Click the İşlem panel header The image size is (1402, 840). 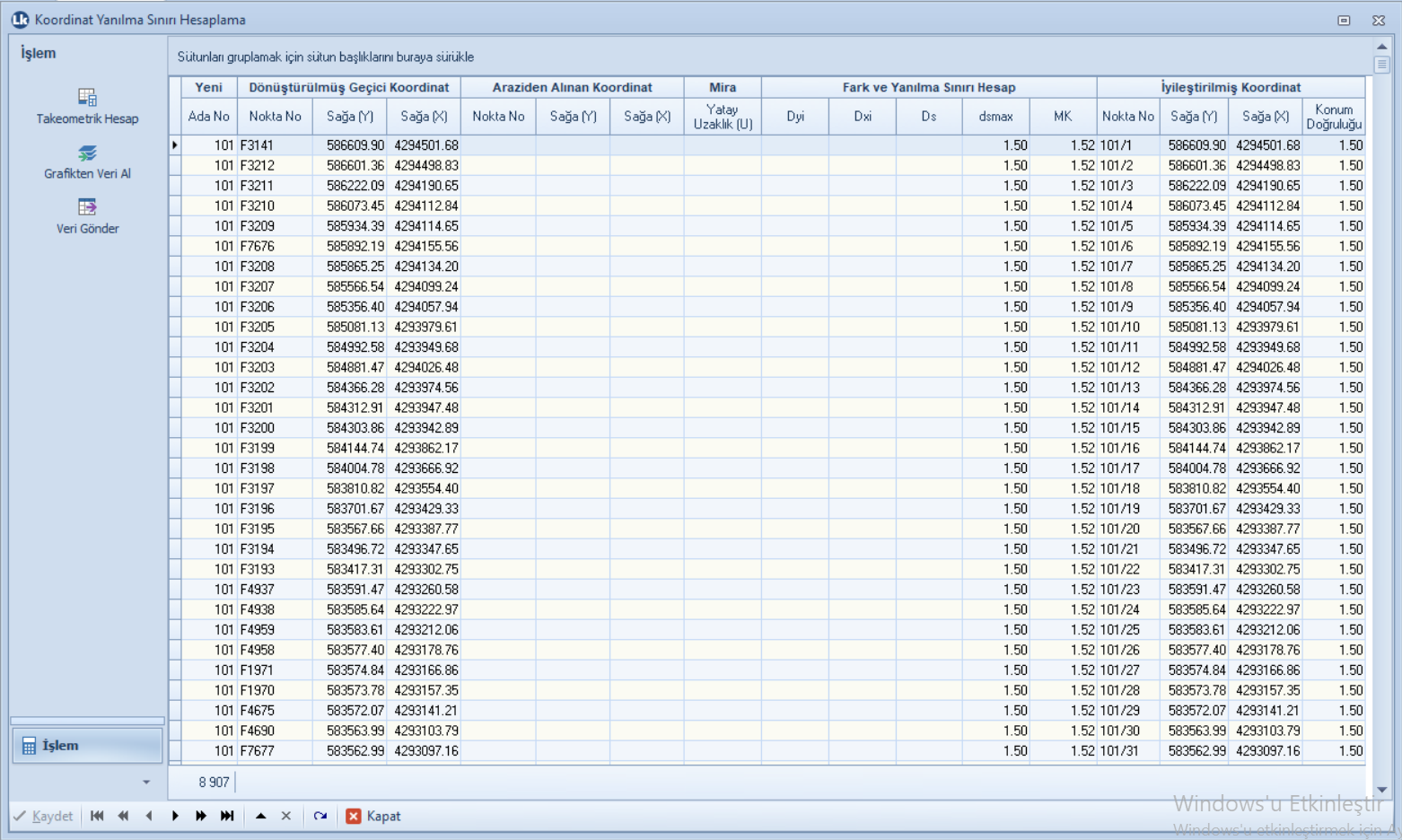pos(39,53)
